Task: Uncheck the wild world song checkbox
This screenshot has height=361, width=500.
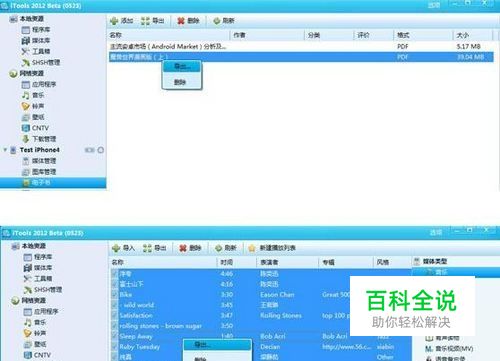Action: [x=114, y=305]
